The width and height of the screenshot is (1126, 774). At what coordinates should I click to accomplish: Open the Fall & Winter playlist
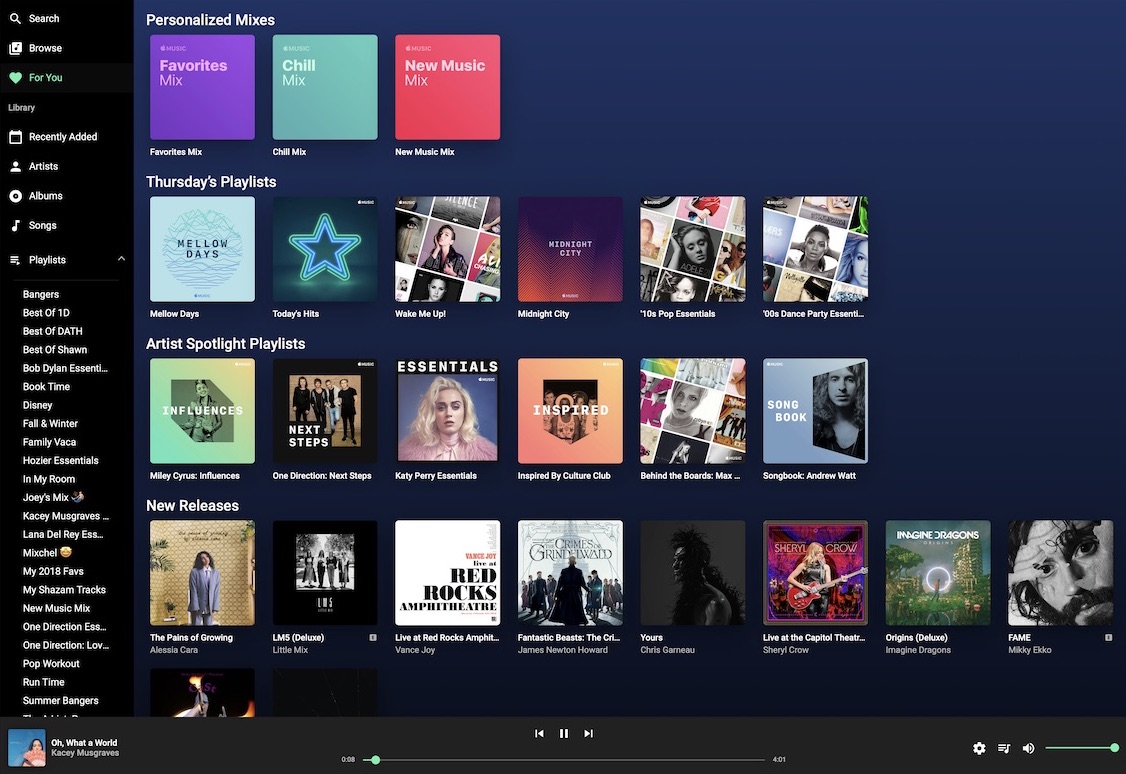(x=50, y=424)
